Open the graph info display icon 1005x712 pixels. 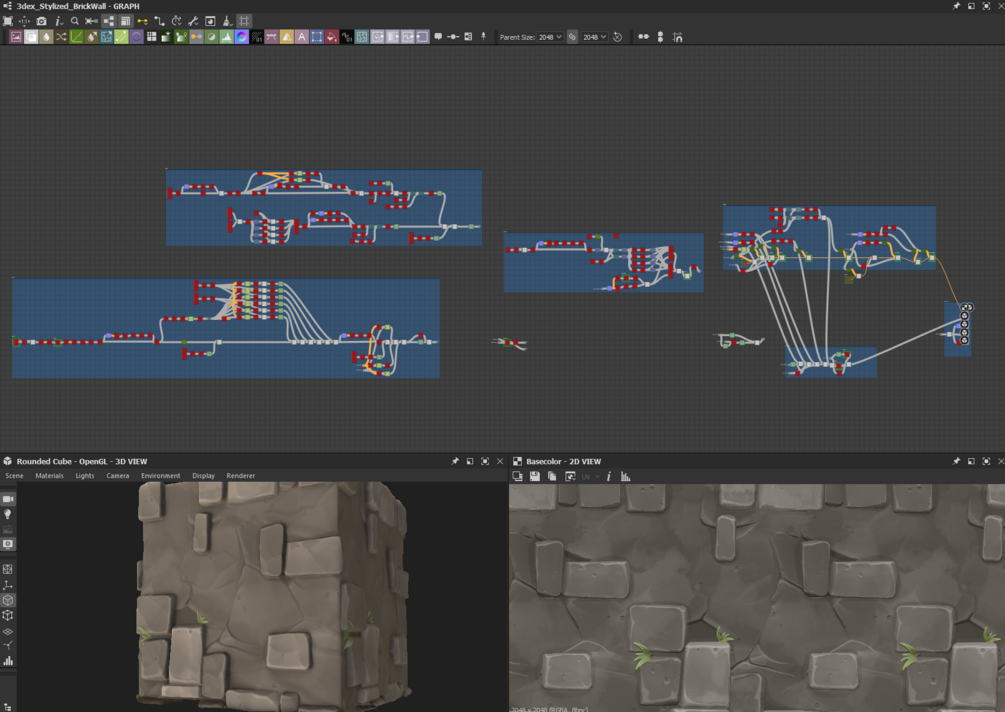(x=58, y=21)
